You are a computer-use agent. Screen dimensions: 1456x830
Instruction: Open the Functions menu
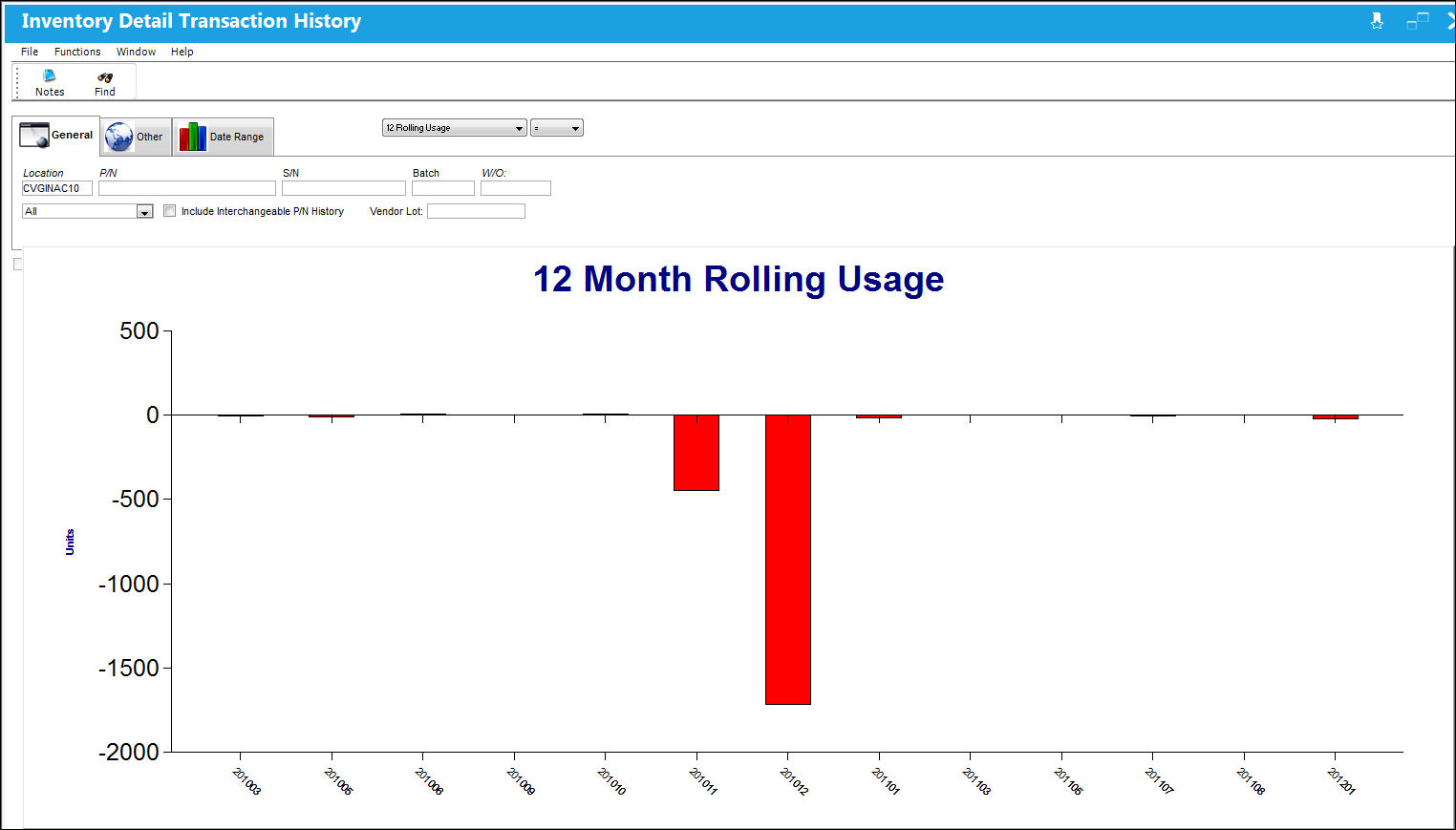tap(77, 52)
